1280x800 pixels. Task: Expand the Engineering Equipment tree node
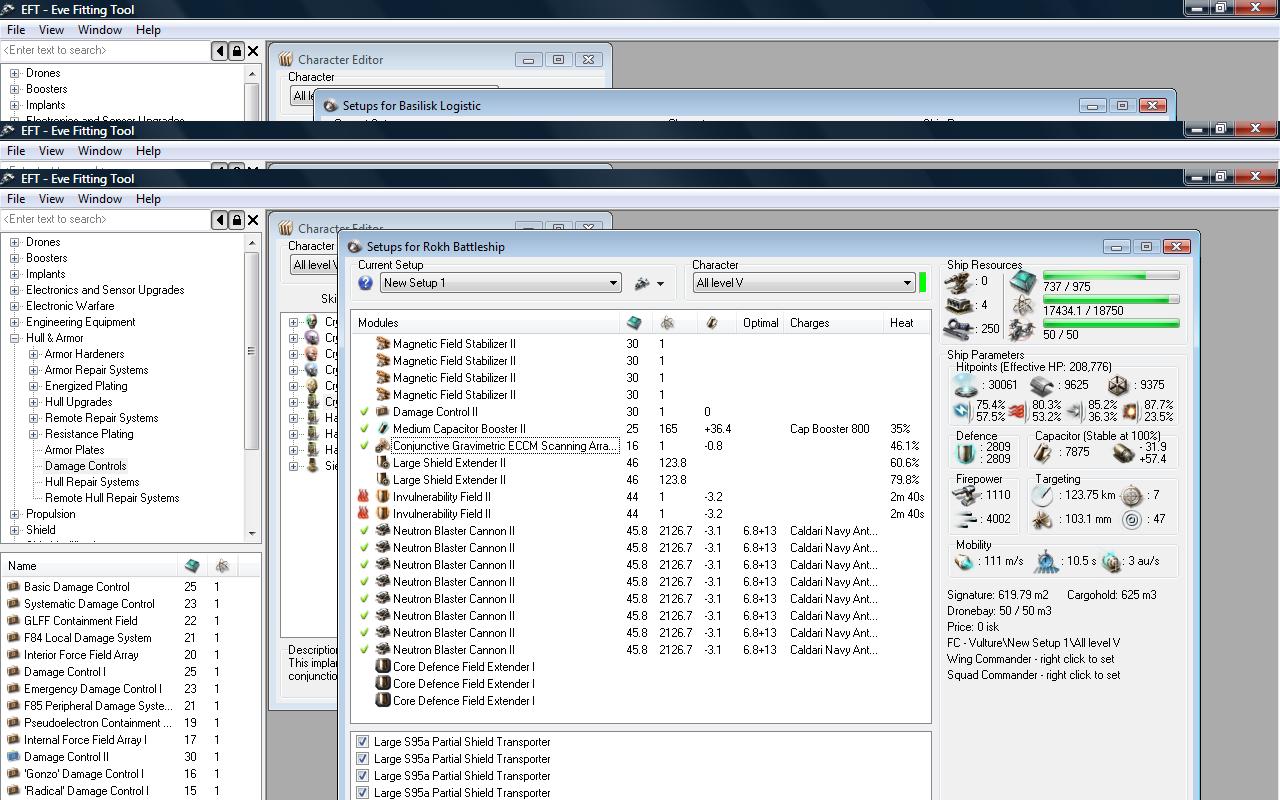pyautogui.click(x=15, y=322)
